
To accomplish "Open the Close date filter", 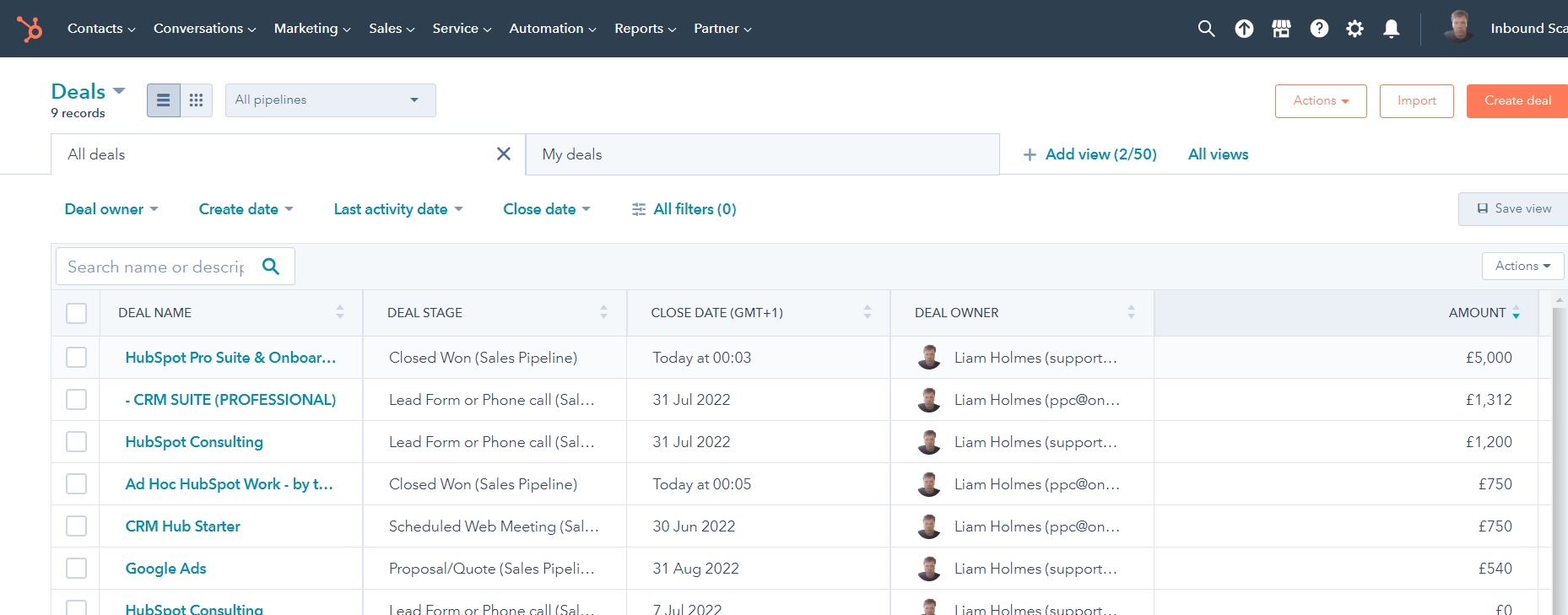I will pos(547,209).
